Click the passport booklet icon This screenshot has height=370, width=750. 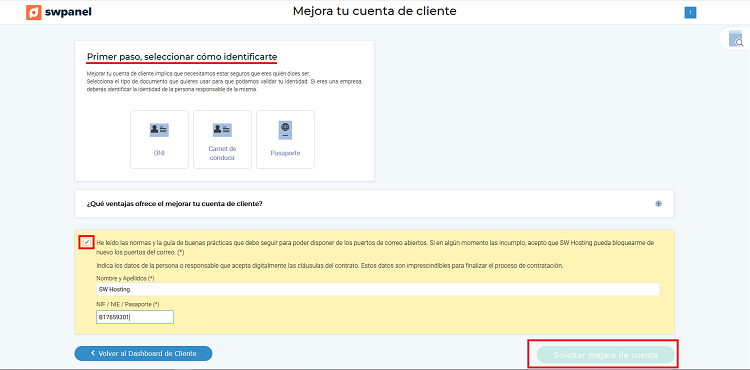(286, 131)
